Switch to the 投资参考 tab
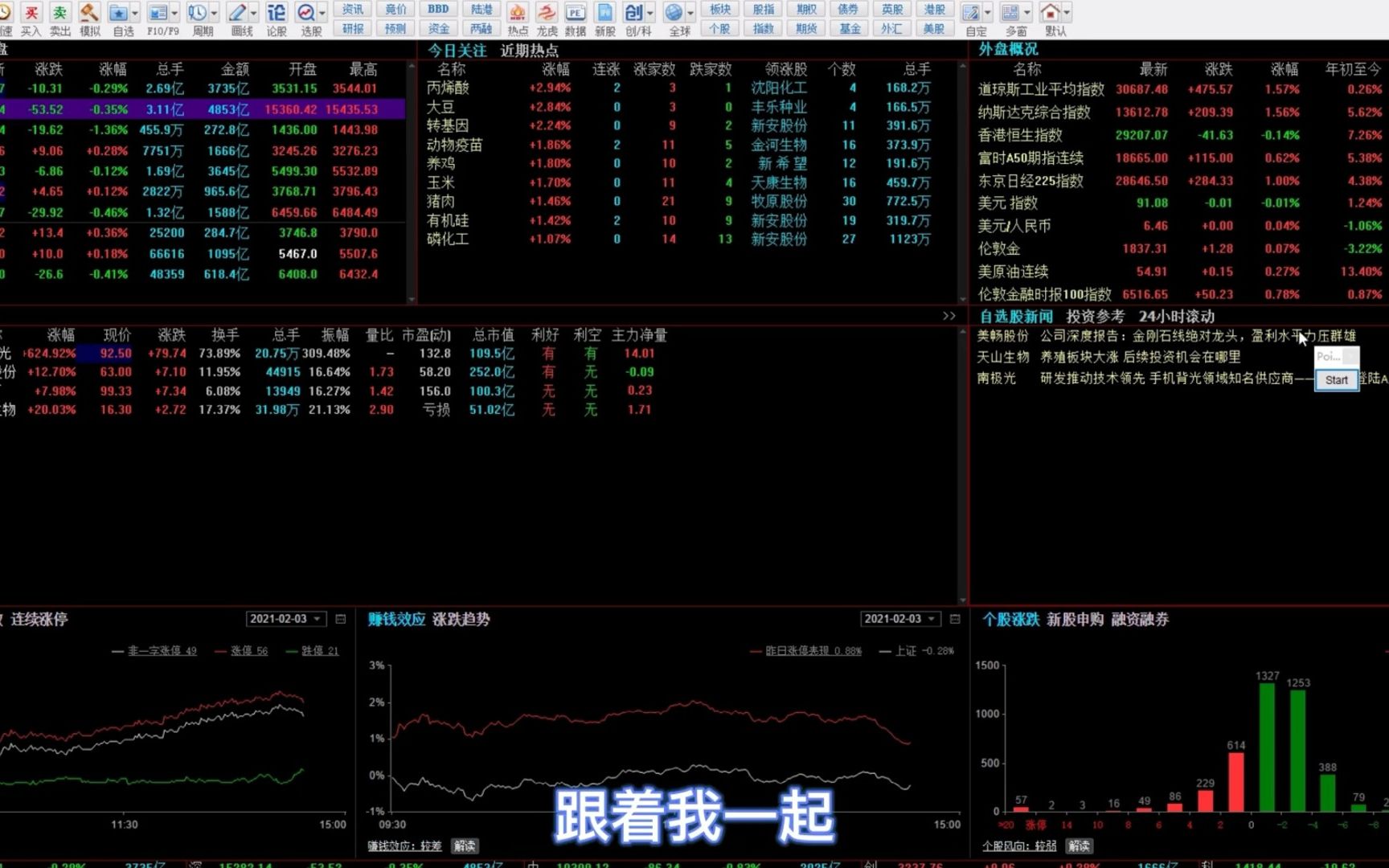Screen dimensions: 1389x868 pyautogui.click(x=1095, y=317)
